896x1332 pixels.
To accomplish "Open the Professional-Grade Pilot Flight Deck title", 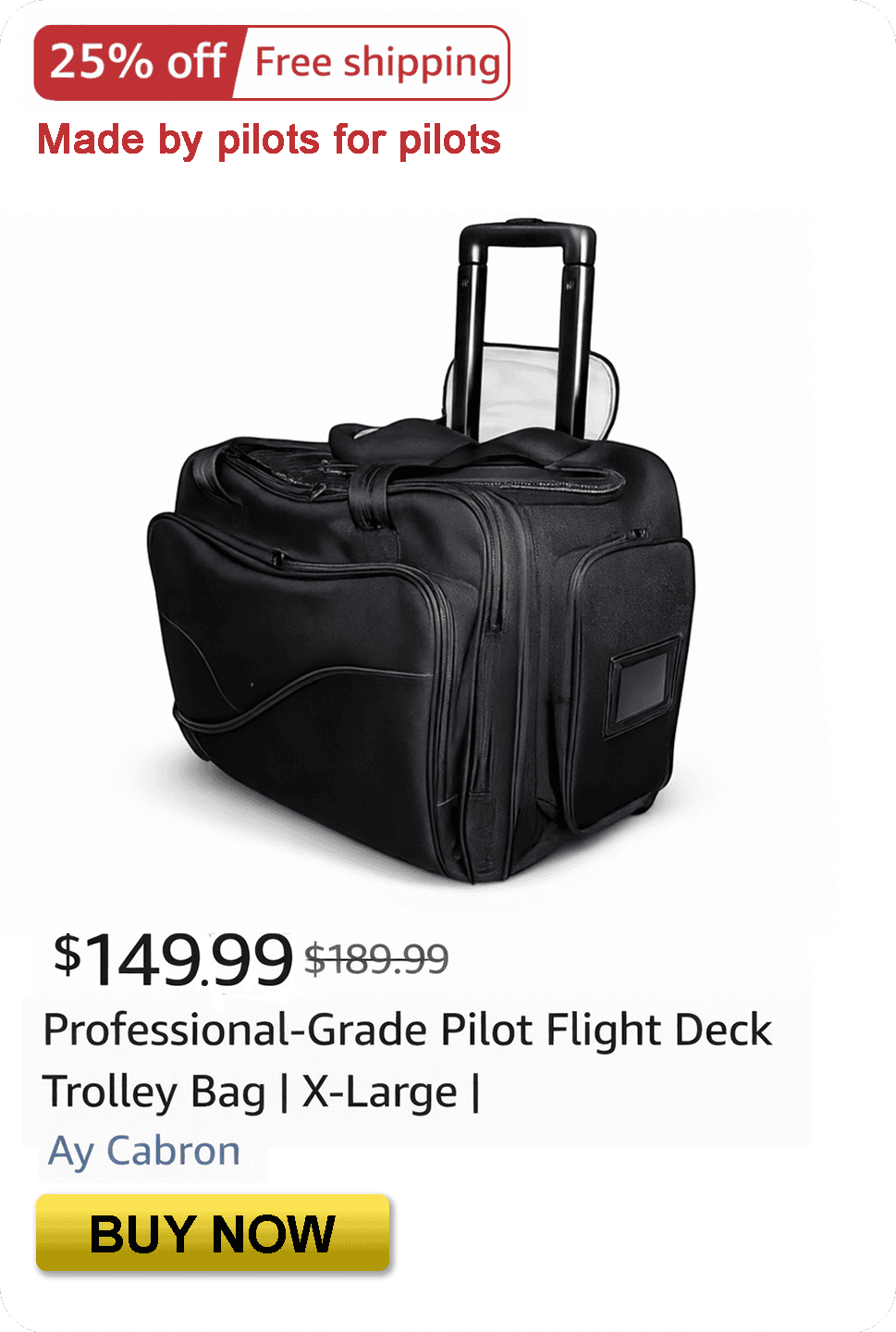I will (408, 1030).
